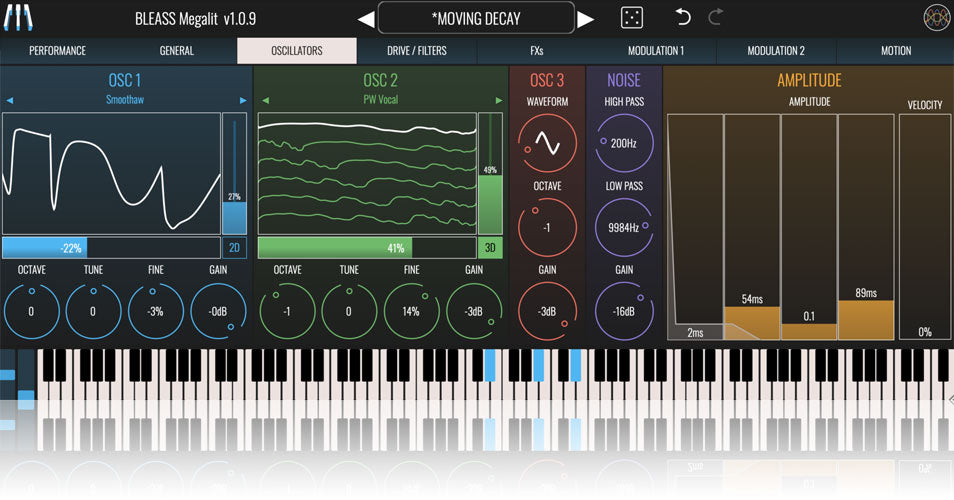The image size is (954, 500).
Task: Toggle OSC 2 3D view button
Action: coord(490,248)
